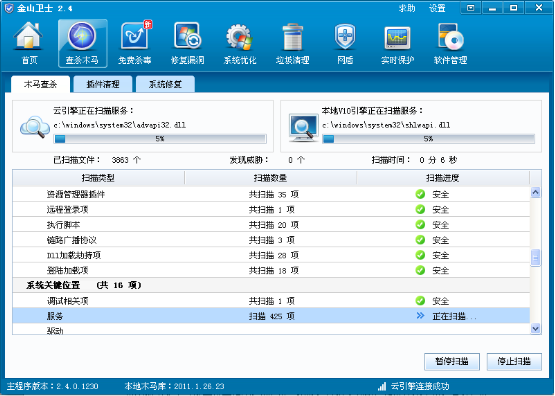Select the 执行脚本 row
555x396 pixels.
[271, 224]
